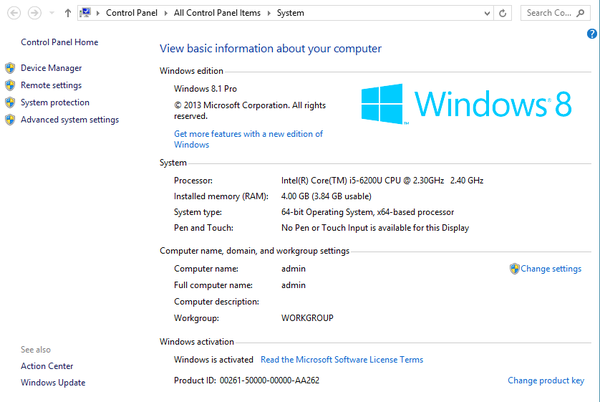Click the shield icon beside Remote settings
Image resolution: width=600 pixels, height=402 pixels.
coord(10,85)
